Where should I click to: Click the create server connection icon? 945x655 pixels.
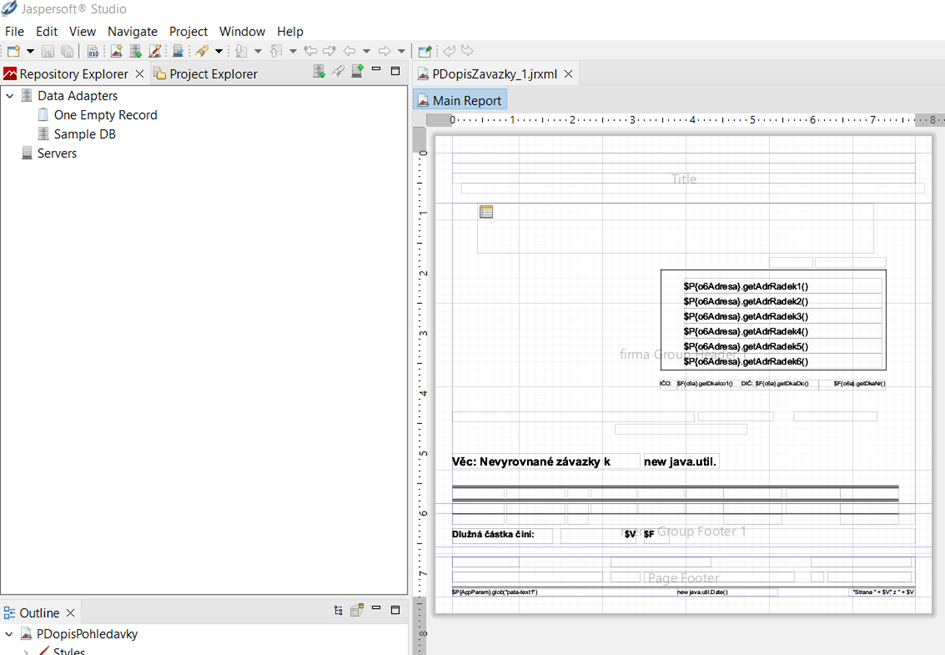pos(357,71)
